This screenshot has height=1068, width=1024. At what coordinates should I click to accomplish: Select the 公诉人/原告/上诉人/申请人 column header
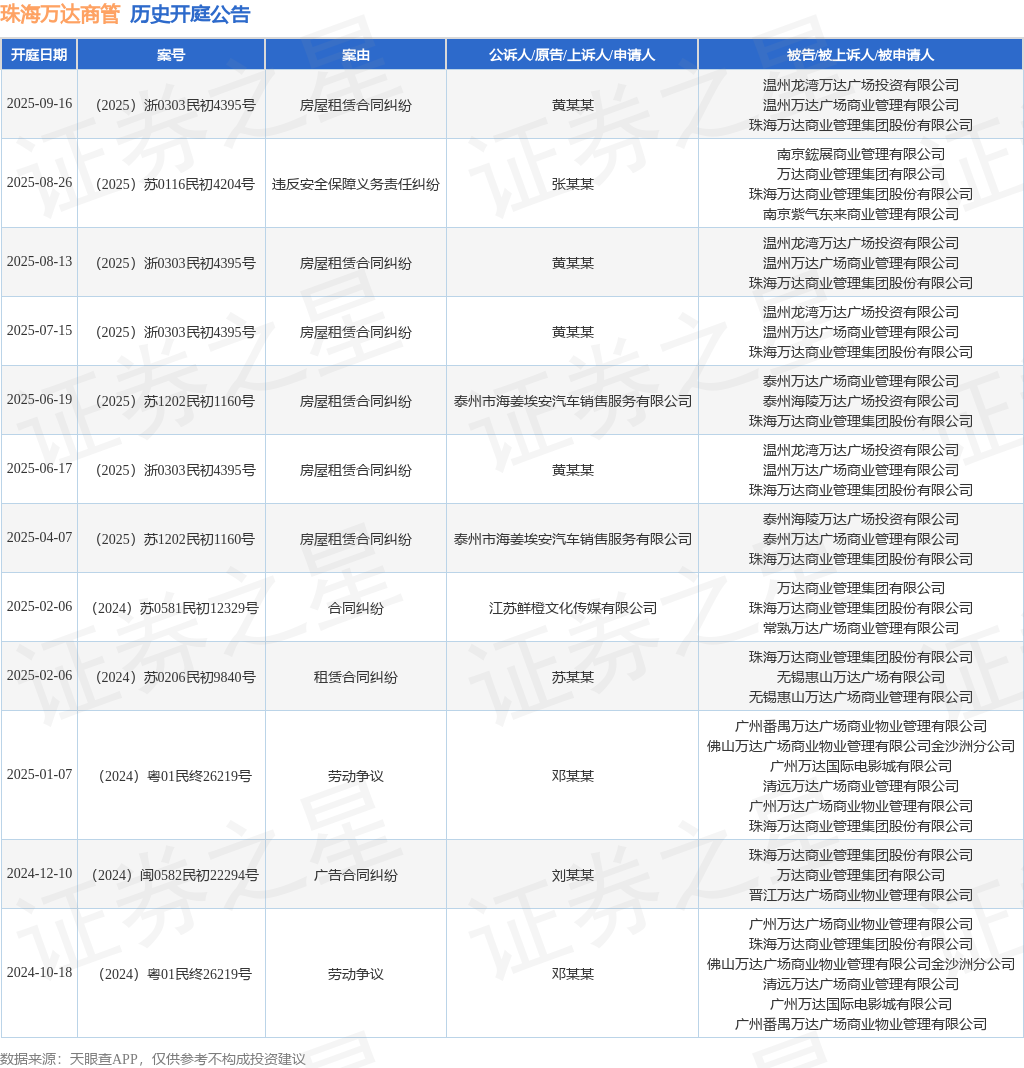[x=572, y=54]
